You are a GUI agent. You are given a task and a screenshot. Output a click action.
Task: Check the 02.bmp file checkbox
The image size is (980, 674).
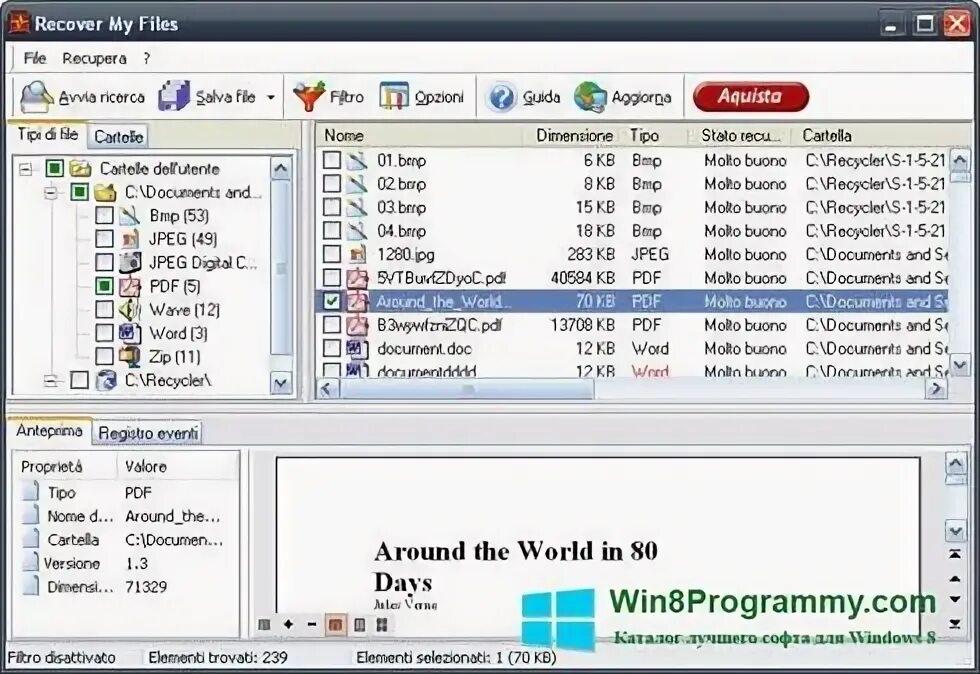pos(332,184)
